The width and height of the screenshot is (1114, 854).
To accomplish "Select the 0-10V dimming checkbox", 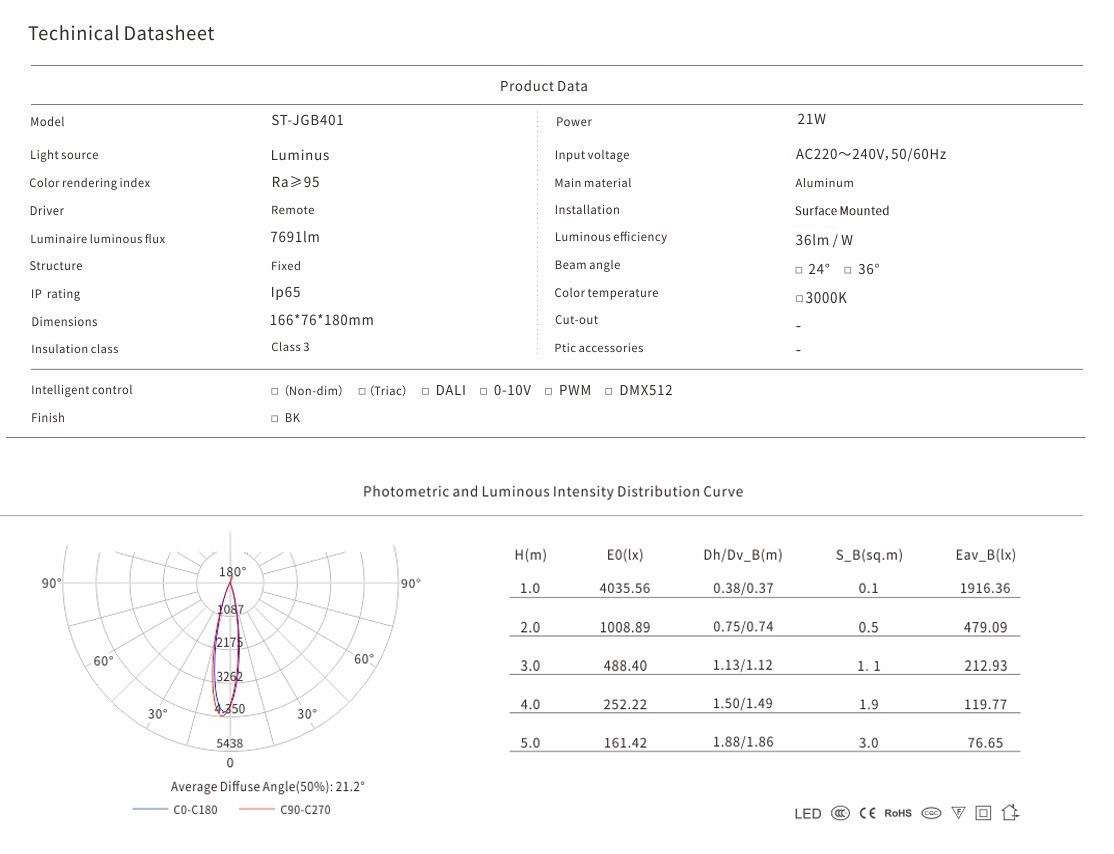I will pyautogui.click(x=484, y=391).
